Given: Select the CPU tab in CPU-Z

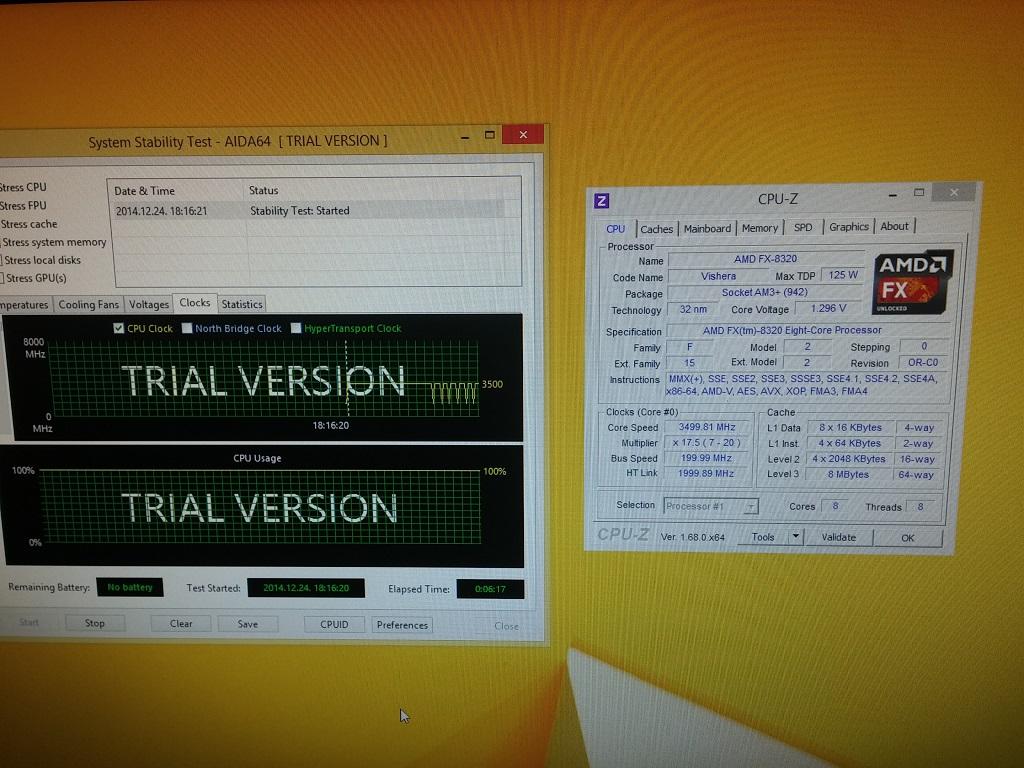Looking at the screenshot, I should 615,229.
